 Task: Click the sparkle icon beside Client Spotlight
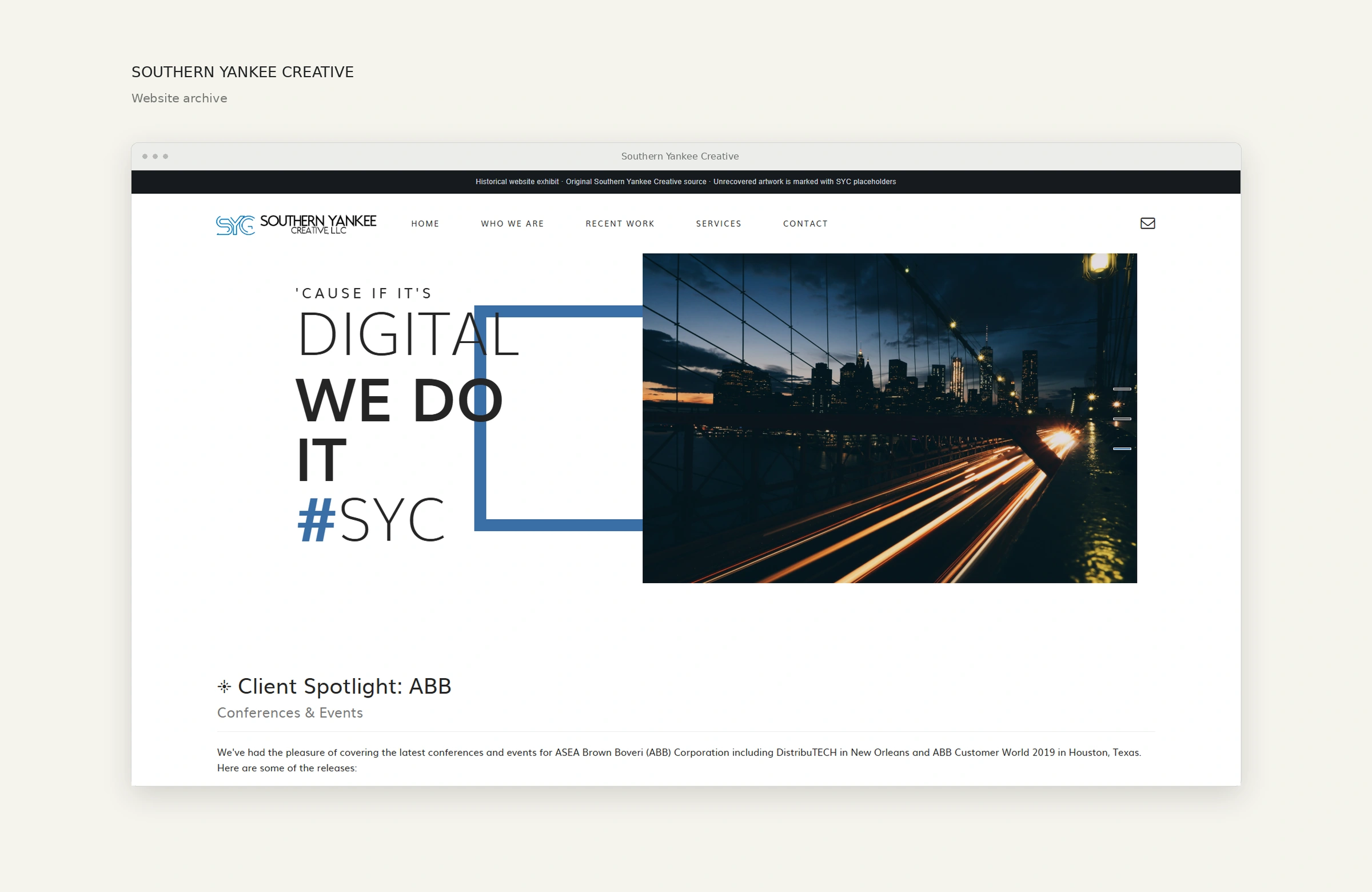pyautogui.click(x=224, y=686)
